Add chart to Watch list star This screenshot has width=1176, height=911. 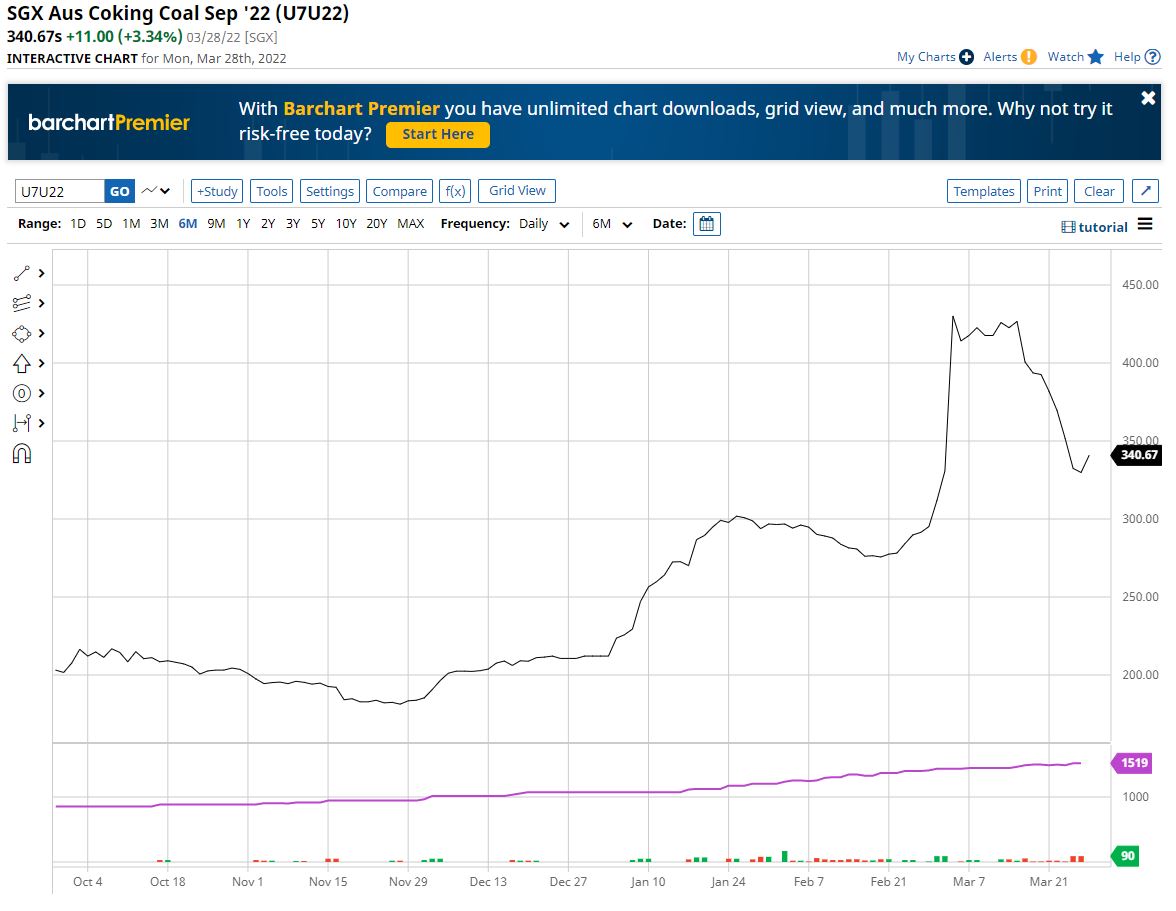[x=1095, y=57]
